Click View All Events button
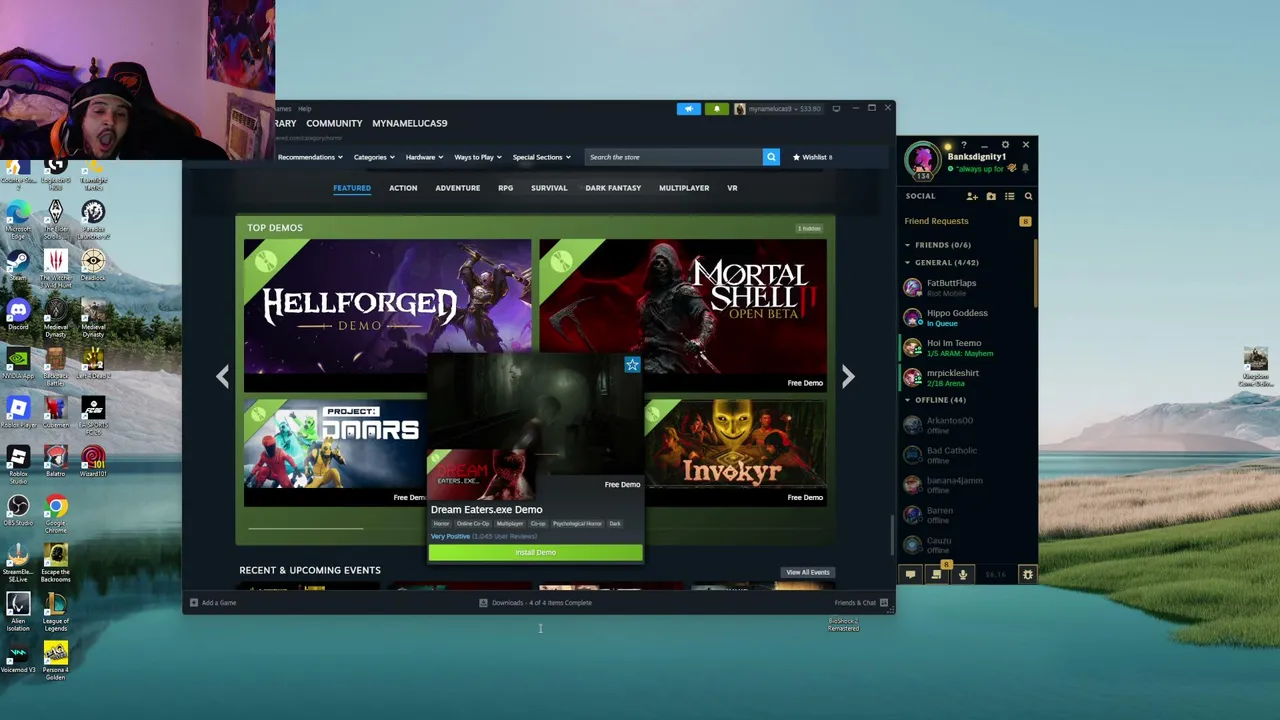Viewport: 1280px width, 720px height. (x=808, y=572)
